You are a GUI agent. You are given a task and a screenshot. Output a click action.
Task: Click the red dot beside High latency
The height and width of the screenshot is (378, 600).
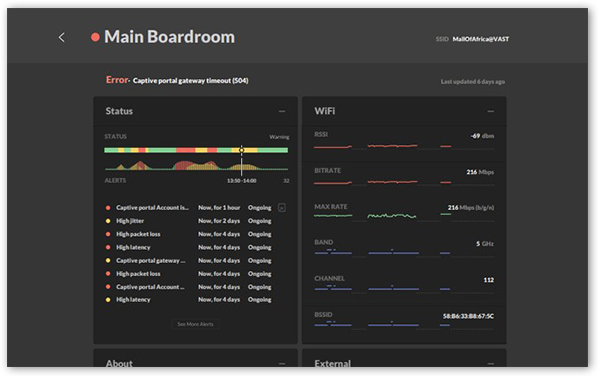[108, 247]
